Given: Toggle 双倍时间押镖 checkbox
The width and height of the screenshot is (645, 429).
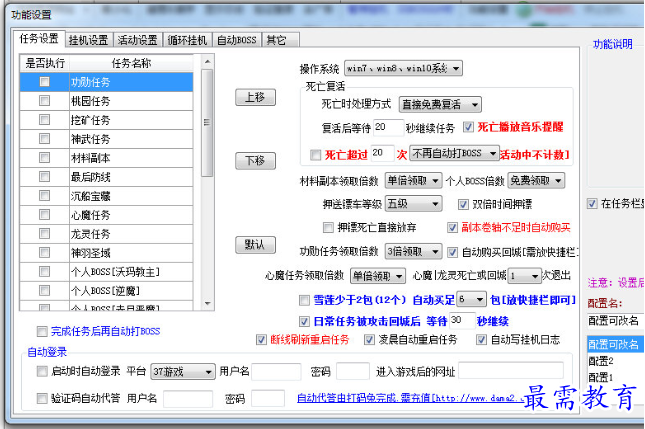Looking at the screenshot, I should click(x=463, y=204).
